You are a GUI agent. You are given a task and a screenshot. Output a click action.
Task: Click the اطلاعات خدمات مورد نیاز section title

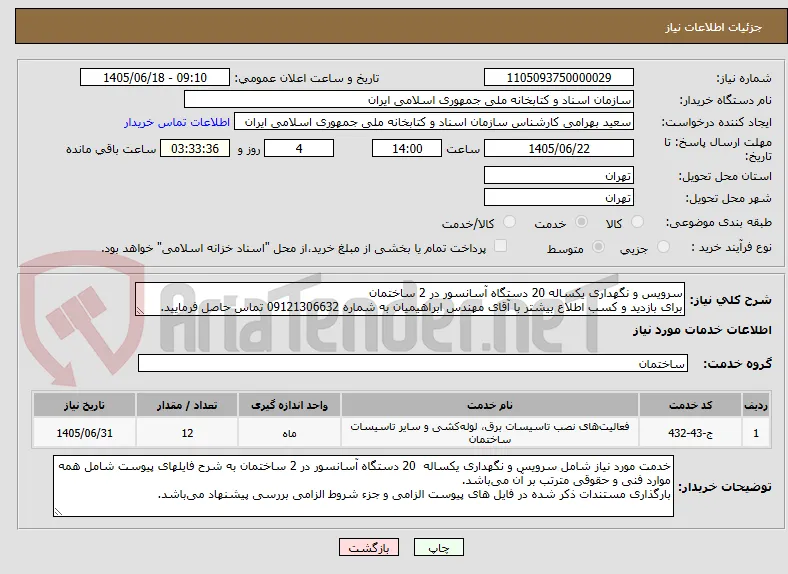pos(702,330)
